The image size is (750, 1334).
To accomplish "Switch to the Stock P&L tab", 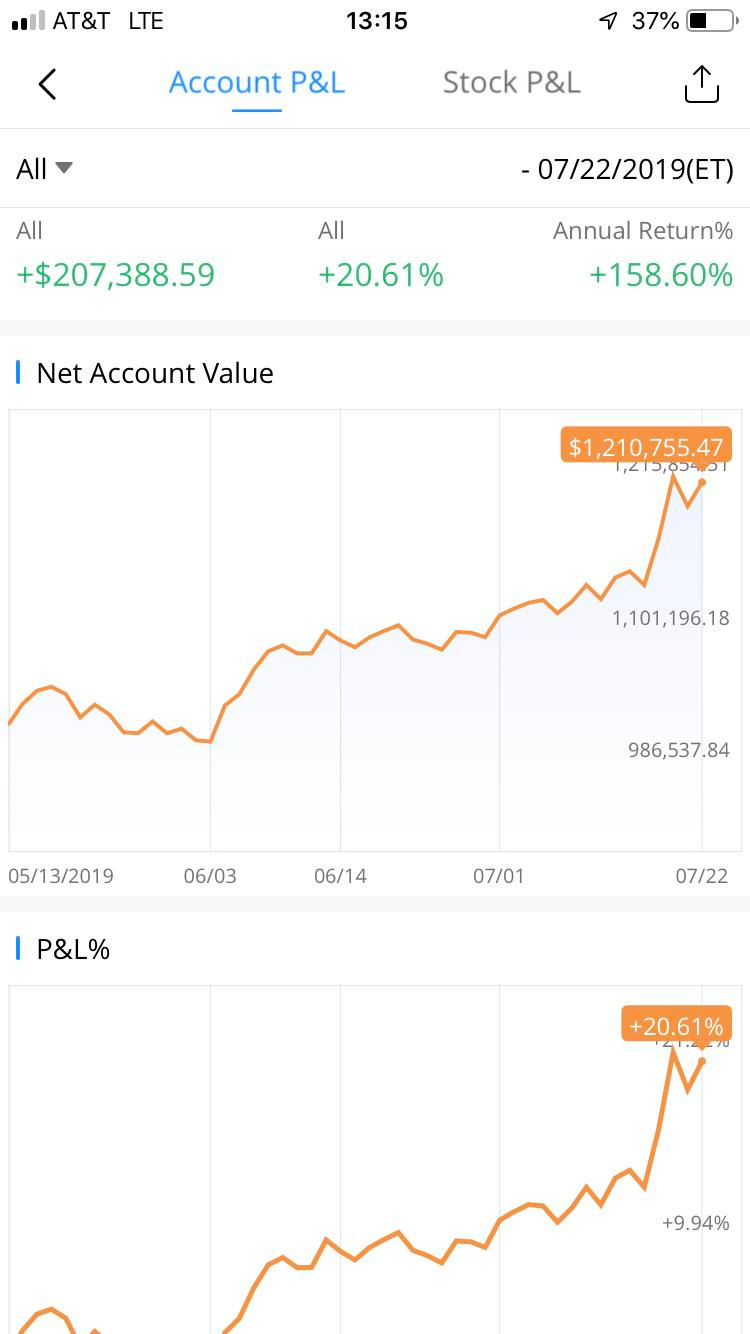I will [x=511, y=82].
